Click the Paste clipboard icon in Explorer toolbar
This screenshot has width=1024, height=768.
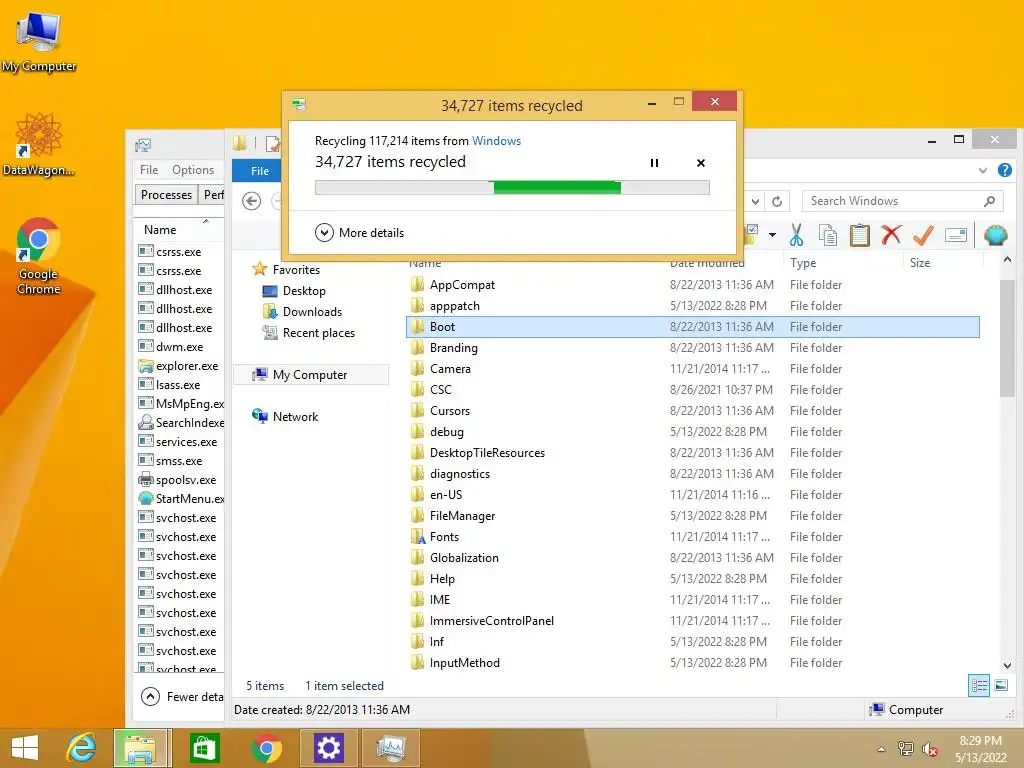859,235
